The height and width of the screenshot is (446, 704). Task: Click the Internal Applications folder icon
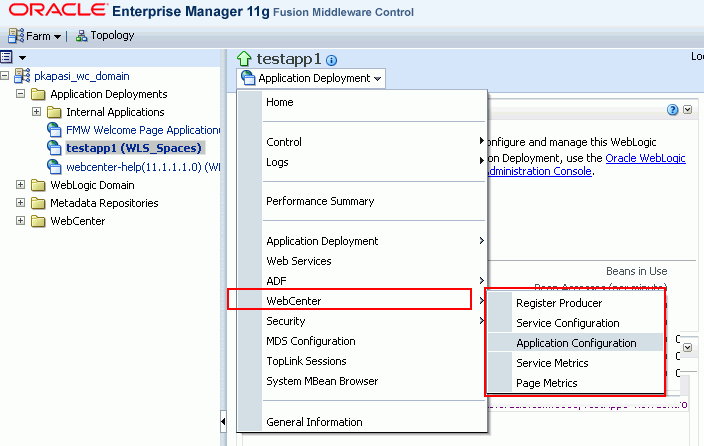click(54, 112)
